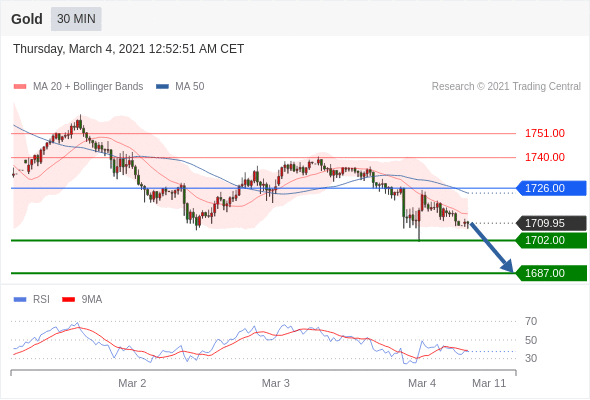Image resolution: width=590 pixels, height=400 pixels.
Task: Toggle the RSI legend label
Action: tap(41, 300)
